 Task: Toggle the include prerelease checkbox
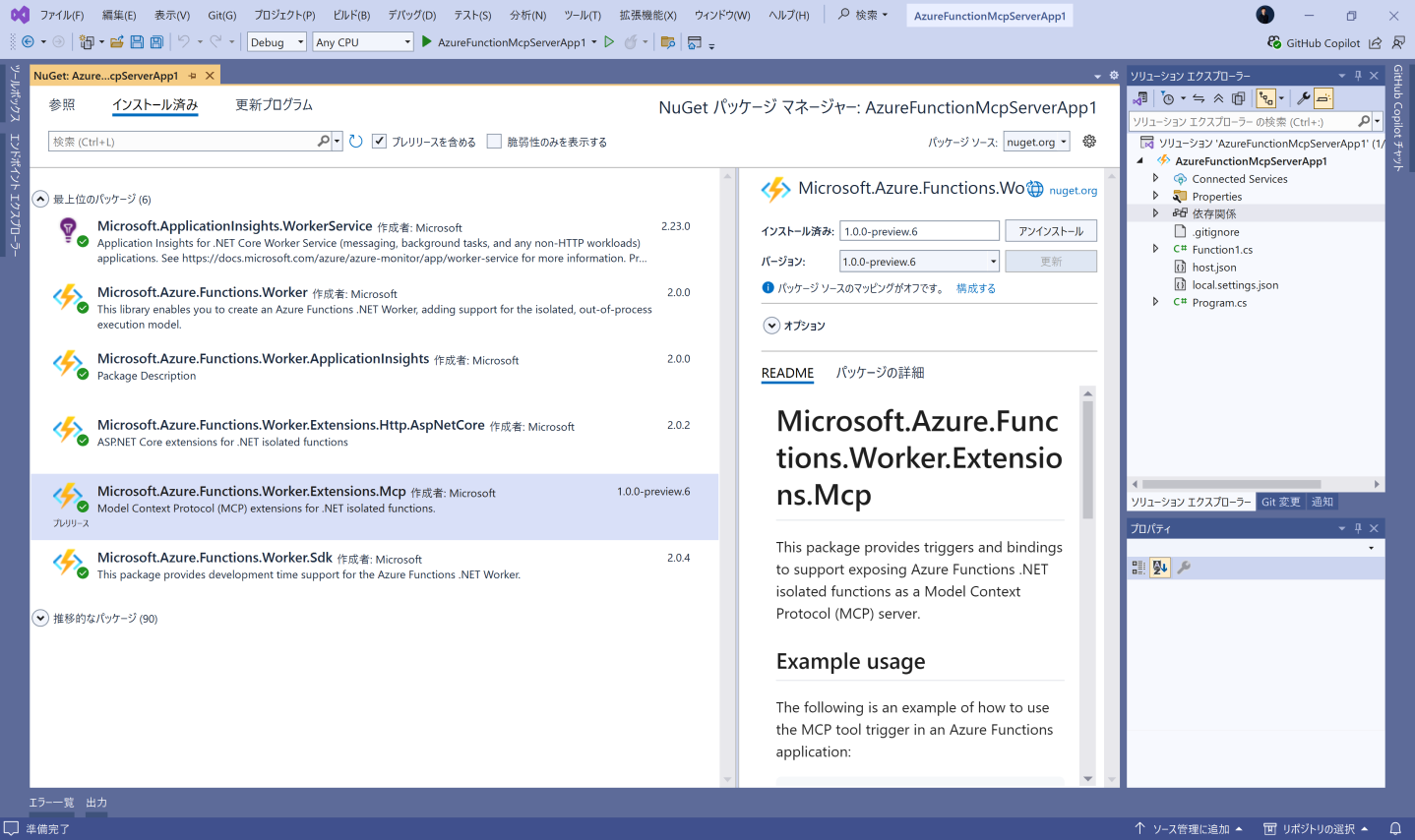pos(379,142)
